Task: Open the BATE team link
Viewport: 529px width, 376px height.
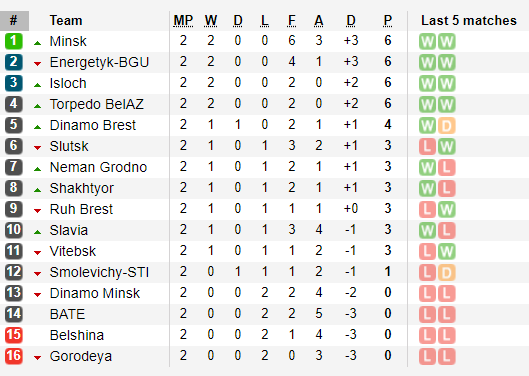Action: [x=67, y=314]
